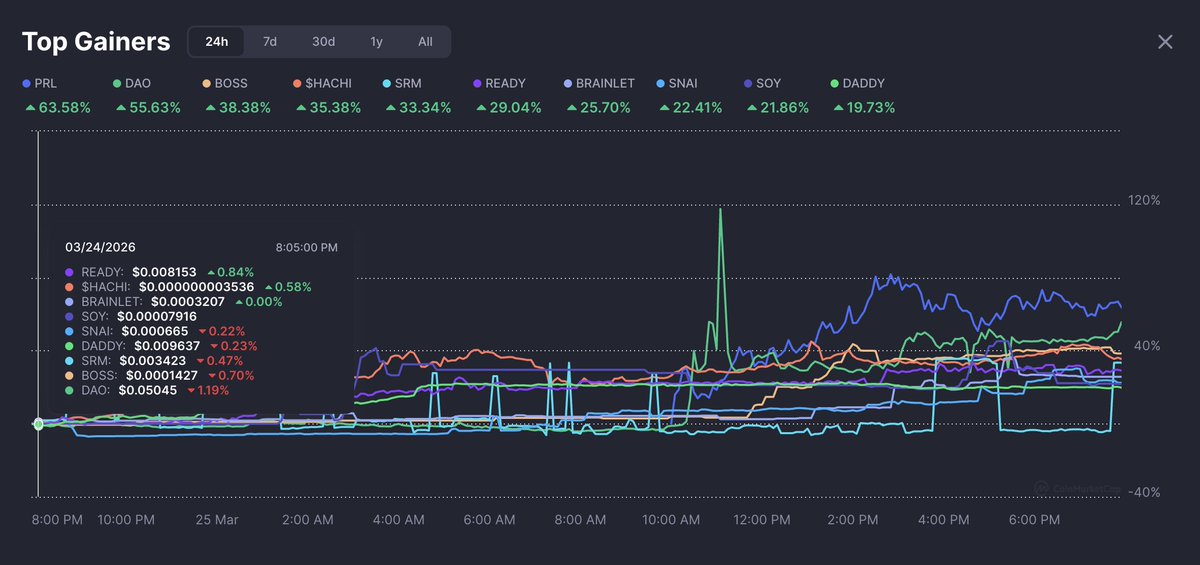Toggle the DADDY series legend
The width and height of the screenshot is (1200, 565).
[x=862, y=84]
